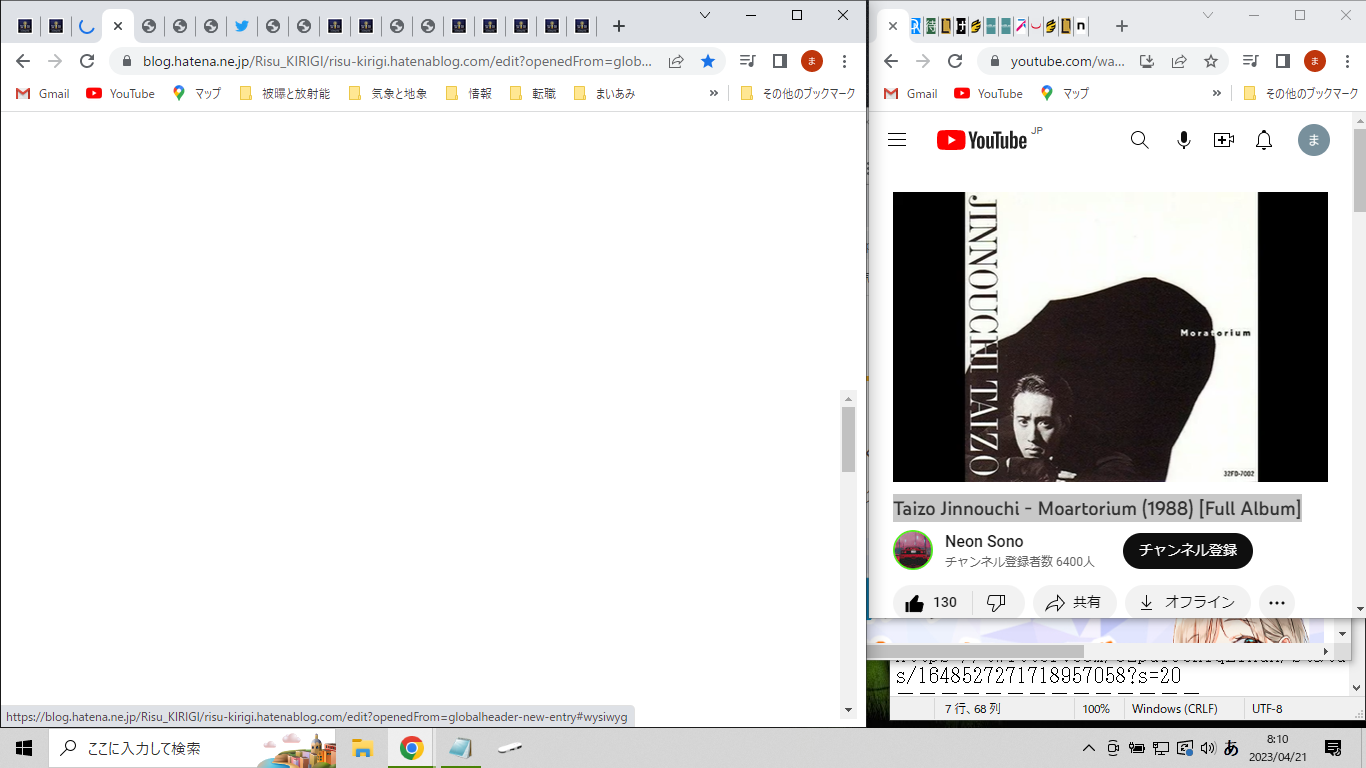Image resolution: width=1366 pixels, height=768 pixels.
Task: Open File Explorer from the taskbar
Action: click(362, 748)
